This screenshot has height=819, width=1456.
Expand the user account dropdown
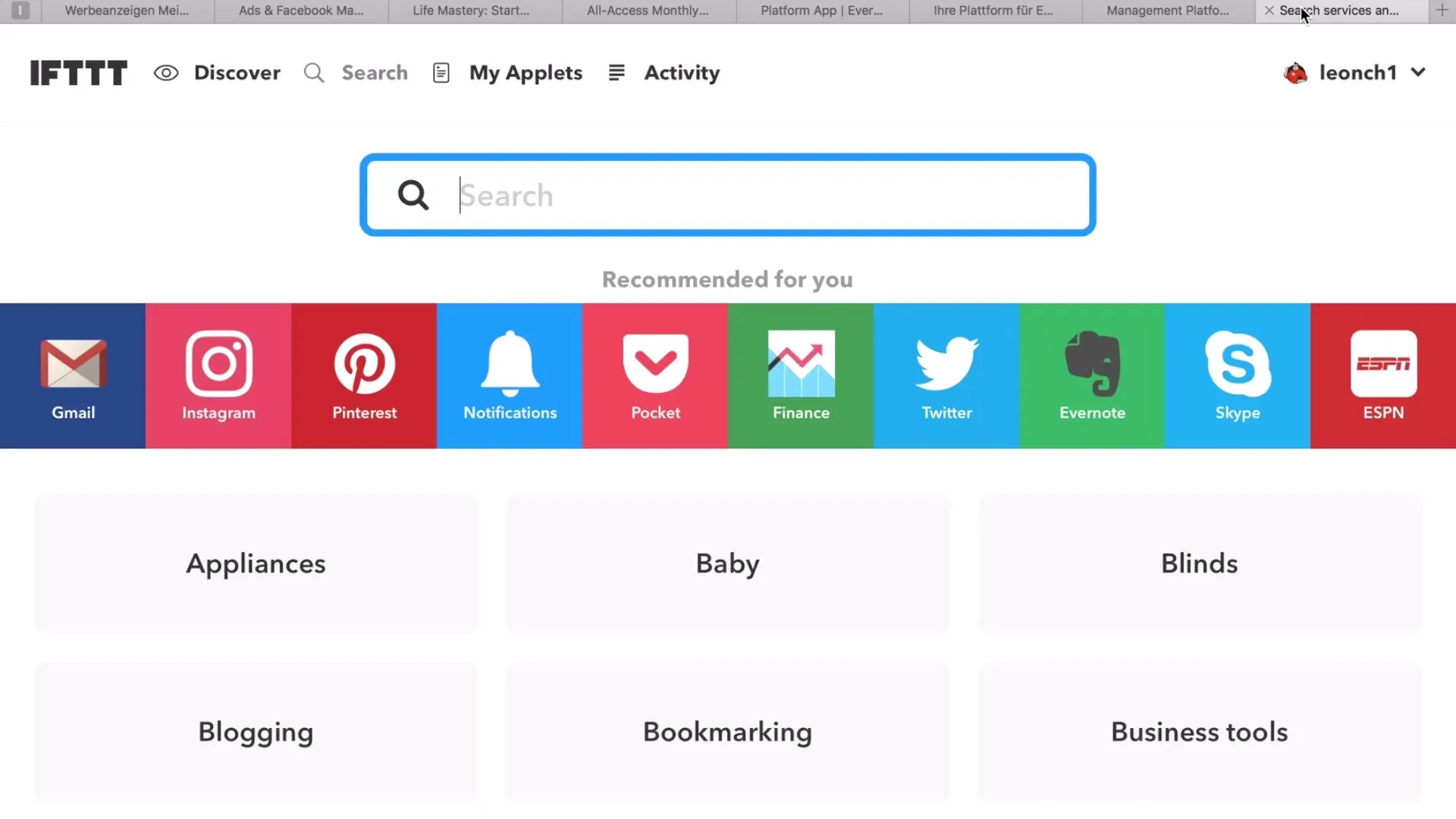coord(1419,72)
